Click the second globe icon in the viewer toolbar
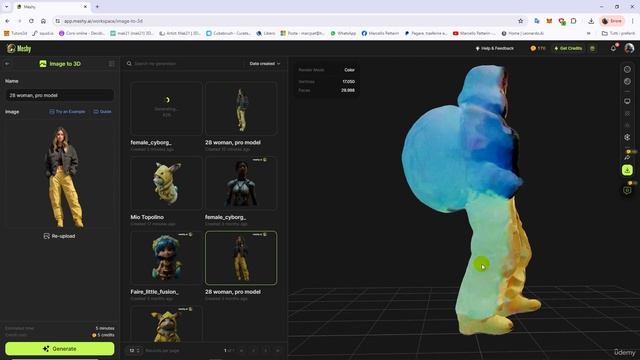This screenshot has height=360, width=640. (627, 82)
